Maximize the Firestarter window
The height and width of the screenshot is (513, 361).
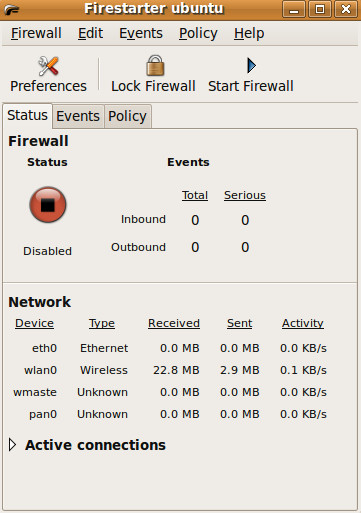point(320,9)
